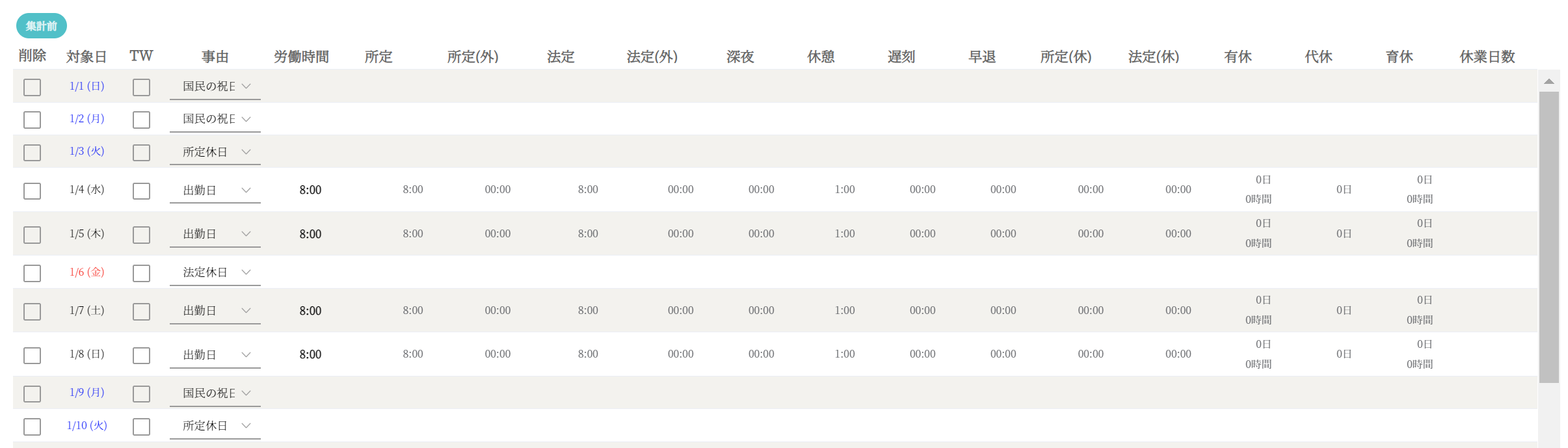Expand the 法定休日 dropdown on 1/6 (金)
This screenshot has height=448, width=1568.
tap(215, 272)
